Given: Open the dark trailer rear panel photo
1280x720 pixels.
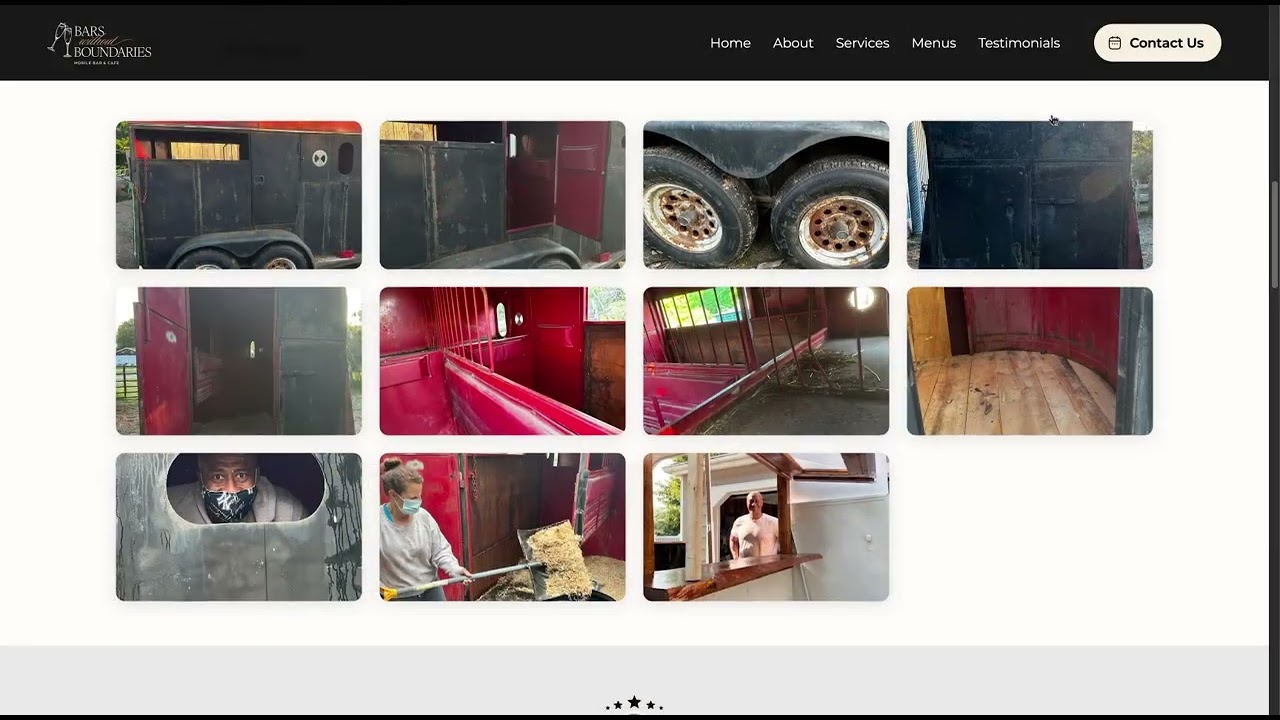Looking at the screenshot, I should click(x=1030, y=195).
